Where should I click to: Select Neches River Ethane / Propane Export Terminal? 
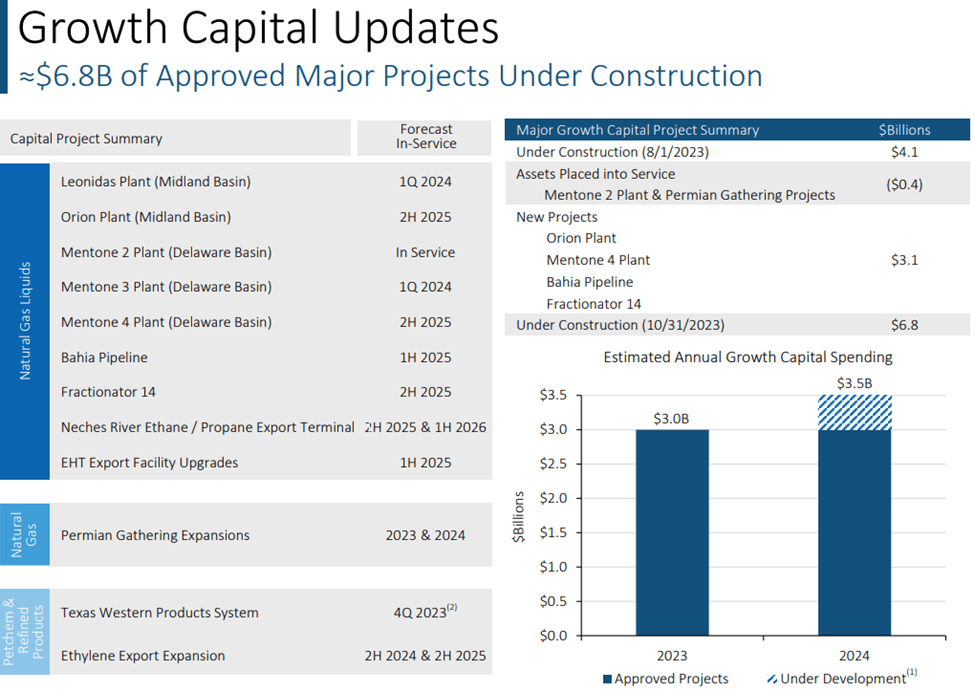[x=208, y=427]
